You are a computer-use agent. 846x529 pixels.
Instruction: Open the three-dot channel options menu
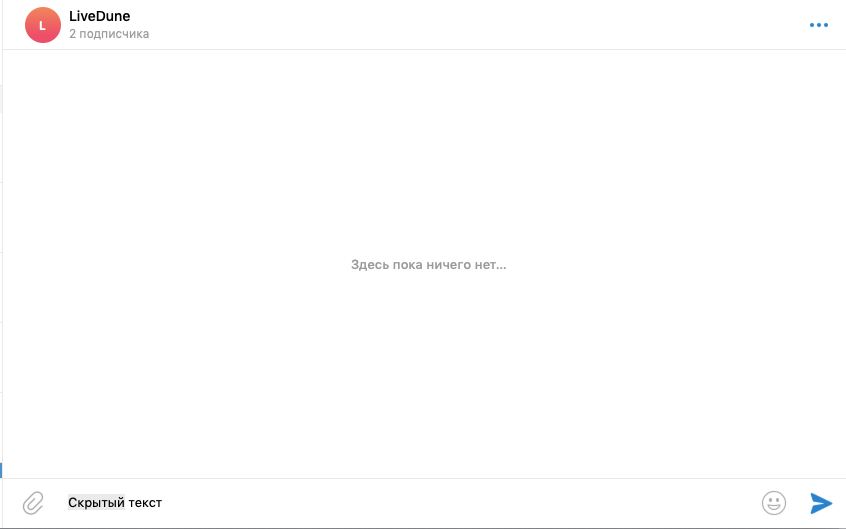818,25
